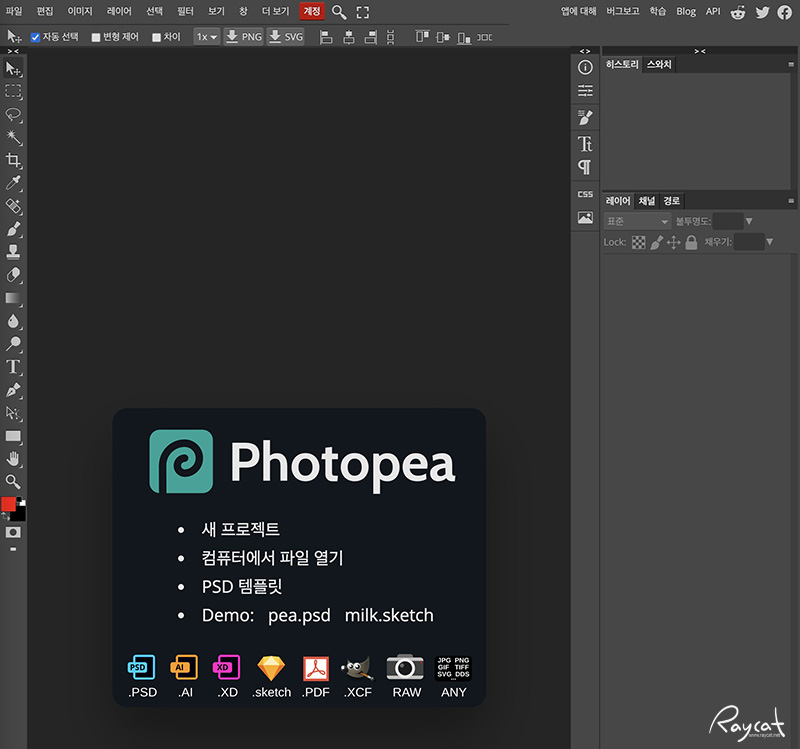Click the black background color swatch

coord(19,514)
